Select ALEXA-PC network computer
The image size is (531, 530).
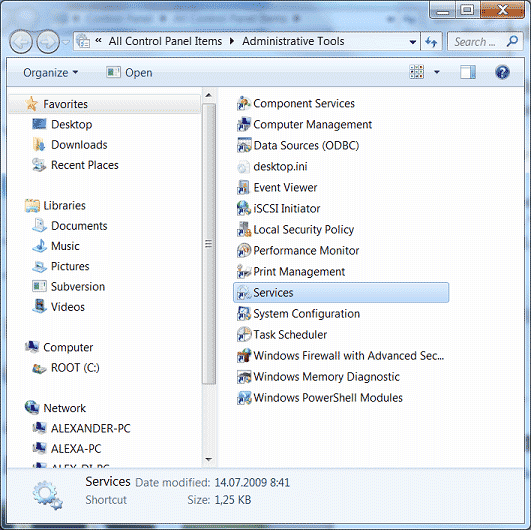click(x=76, y=449)
